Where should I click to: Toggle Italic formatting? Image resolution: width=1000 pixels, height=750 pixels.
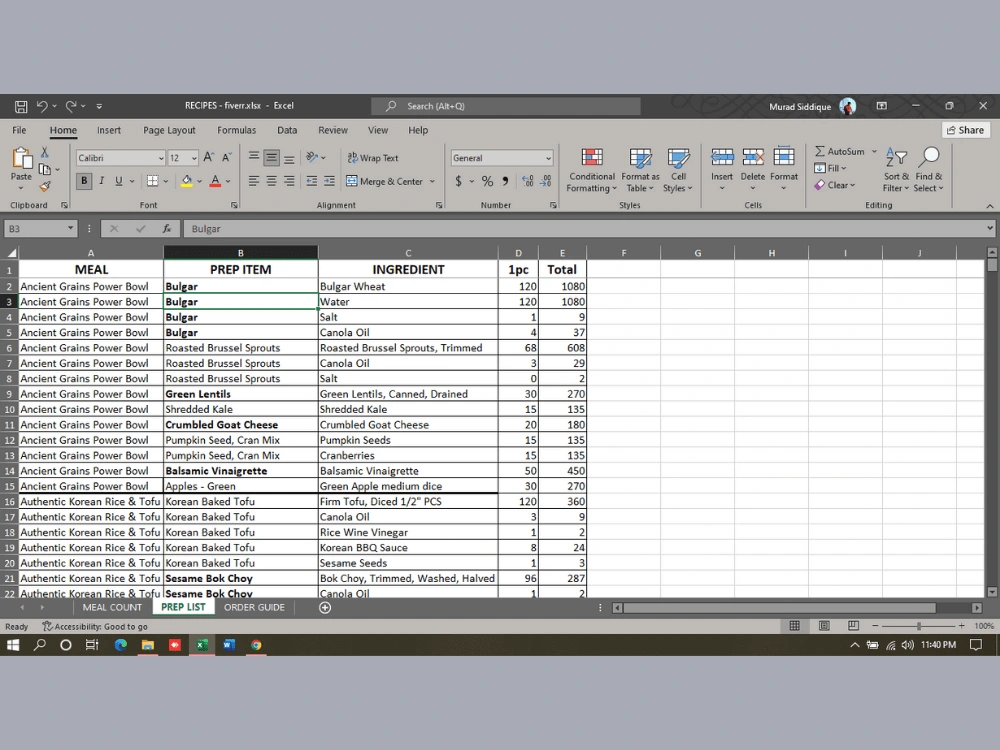click(x=101, y=181)
